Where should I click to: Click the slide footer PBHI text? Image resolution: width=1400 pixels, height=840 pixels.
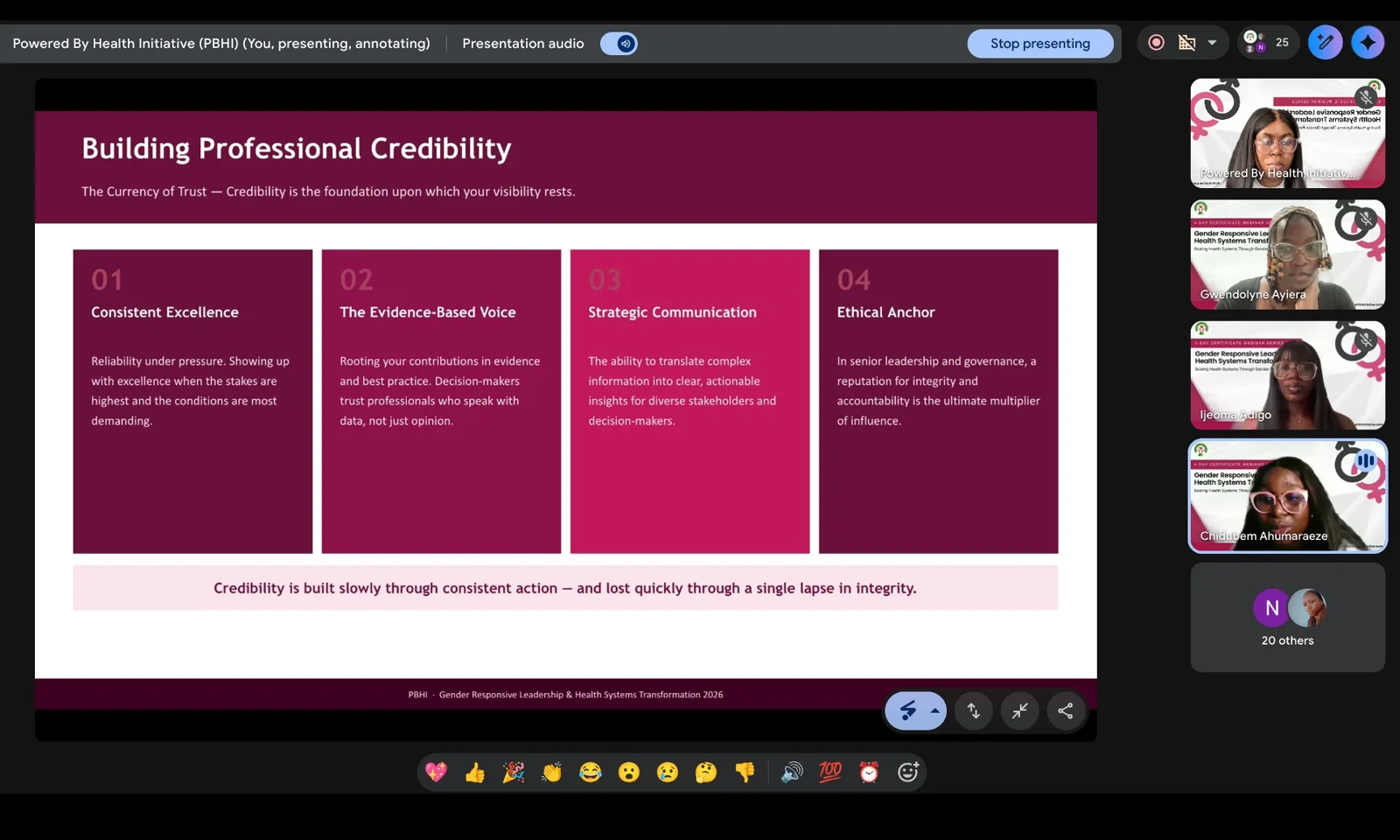pyautogui.click(x=565, y=695)
